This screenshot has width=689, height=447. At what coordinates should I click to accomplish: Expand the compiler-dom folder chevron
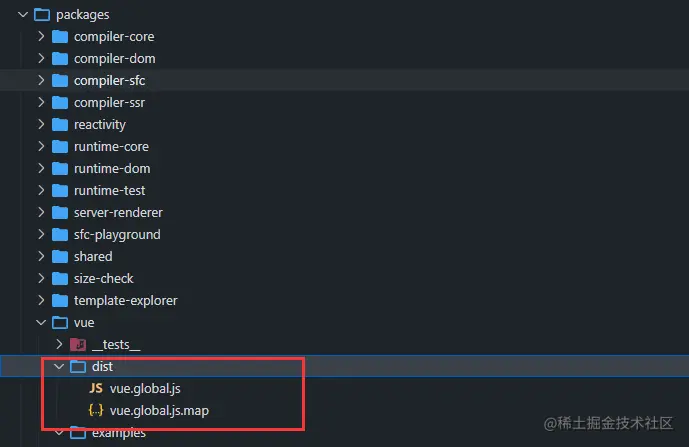point(41,58)
